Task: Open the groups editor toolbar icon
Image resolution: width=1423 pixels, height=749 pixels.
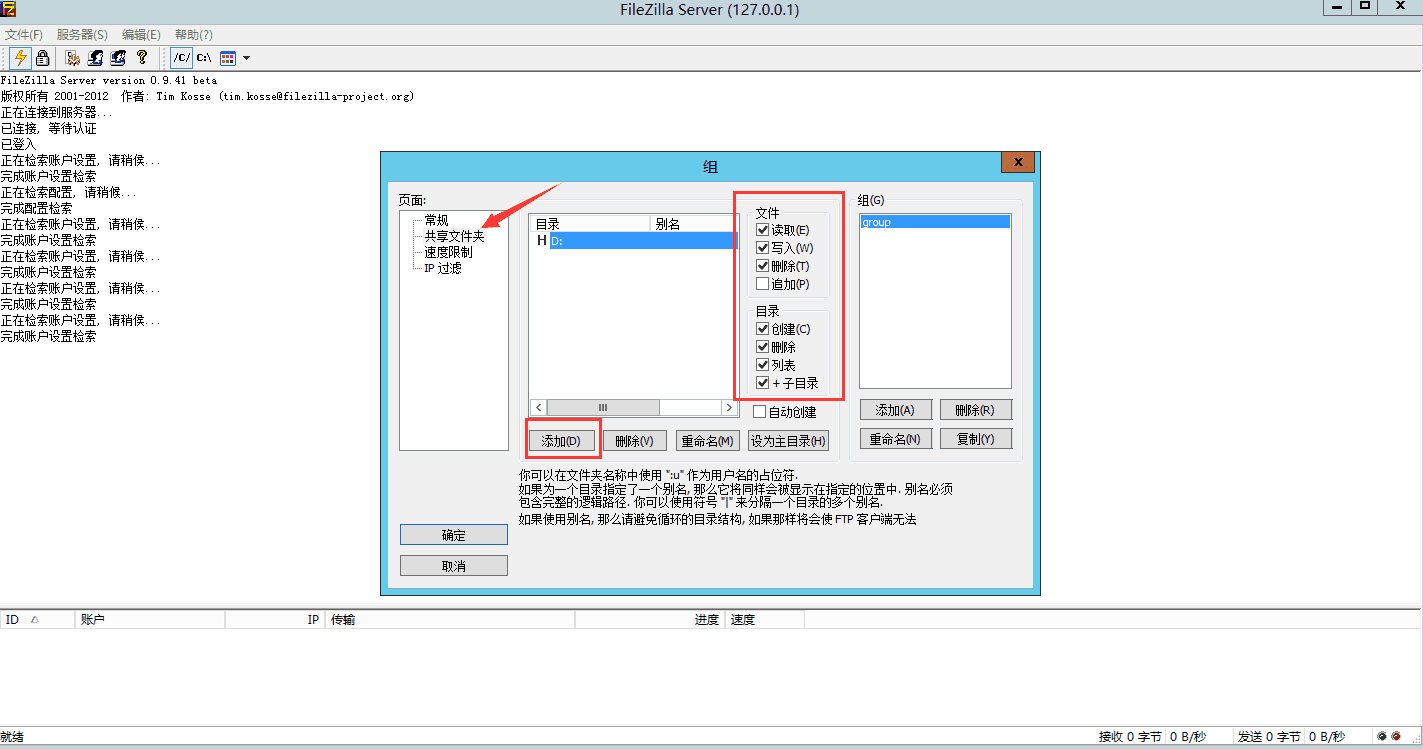Action: coord(119,58)
